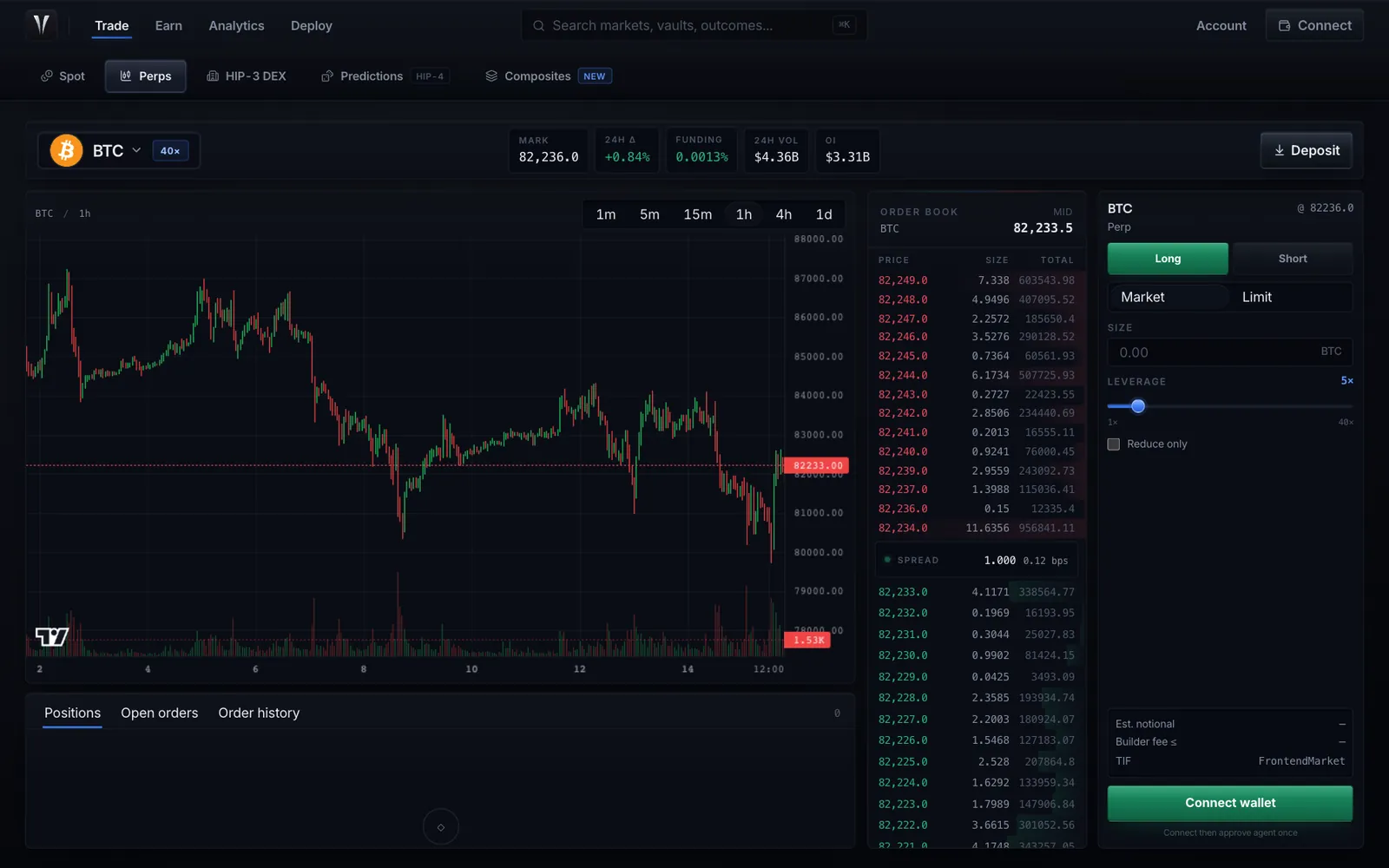Click the 40x leverage badge
1389x868 pixels.
[170, 151]
